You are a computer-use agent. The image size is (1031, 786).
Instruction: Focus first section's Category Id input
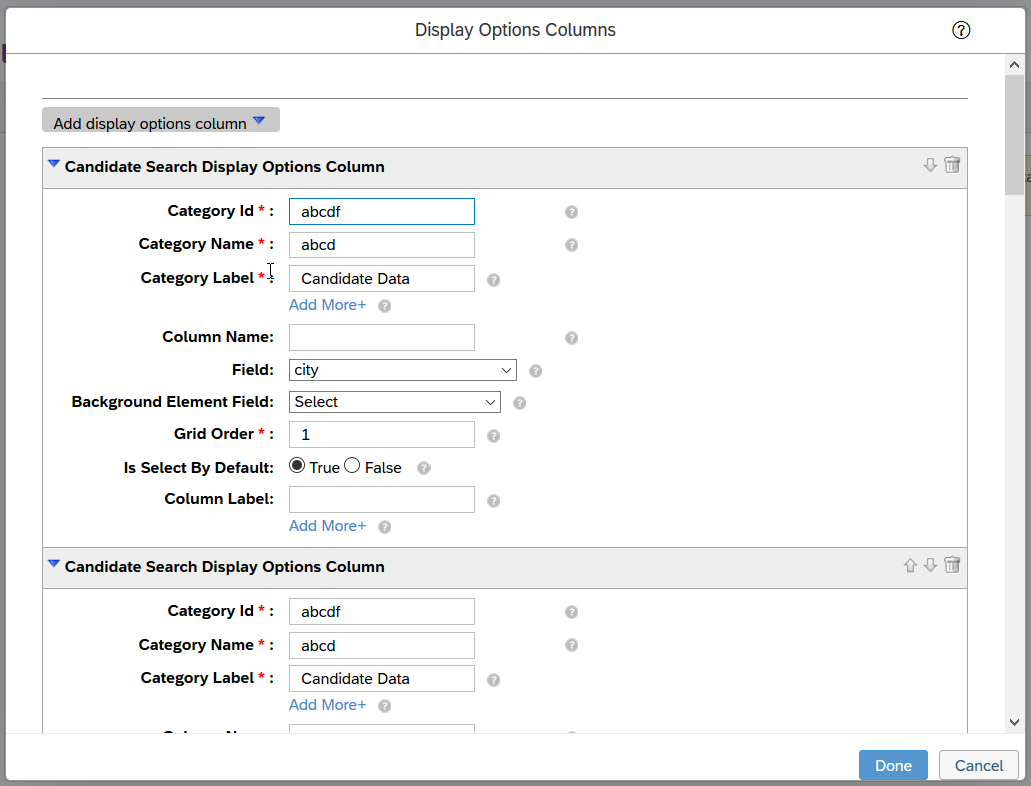pyautogui.click(x=381, y=212)
